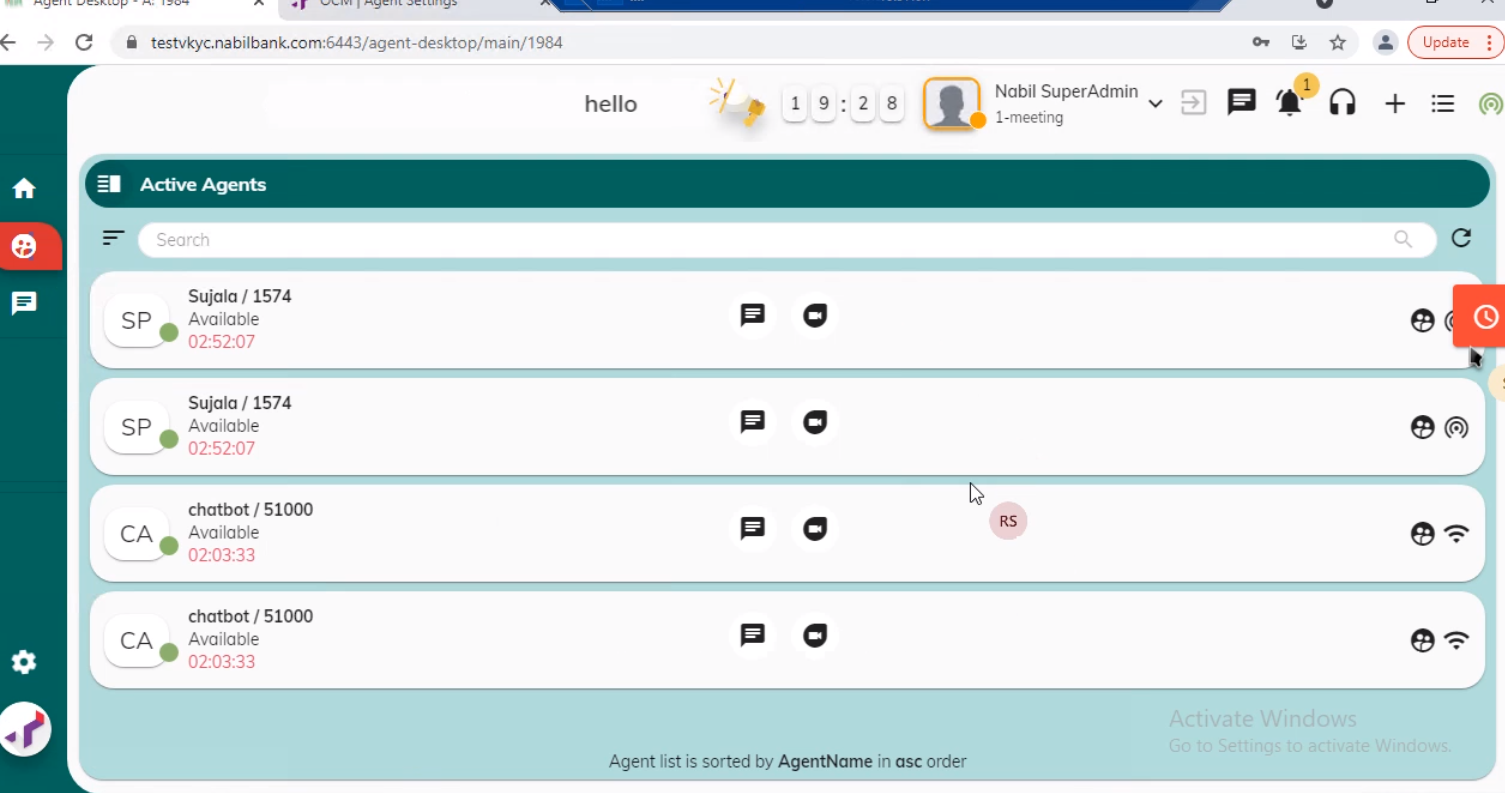Toggle the sort filter icon above the search bar
The width and height of the screenshot is (1505, 793).
pos(113,238)
